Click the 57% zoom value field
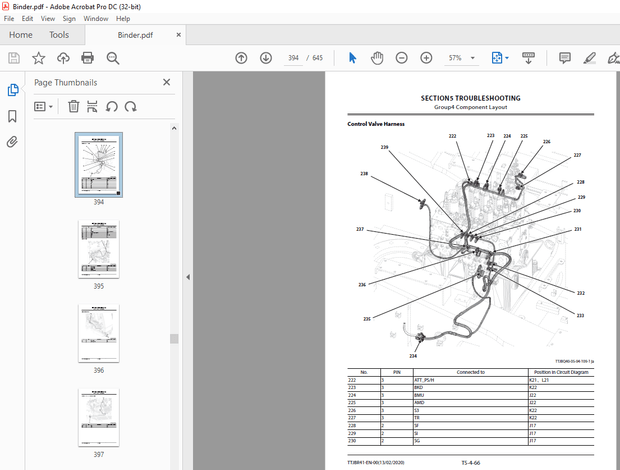The image size is (620, 470). 455,58
